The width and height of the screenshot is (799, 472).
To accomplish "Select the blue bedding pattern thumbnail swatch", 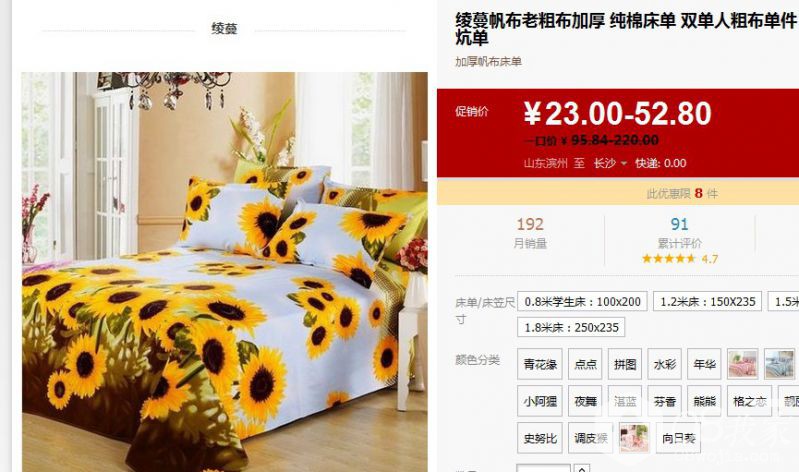I will [780, 364].
